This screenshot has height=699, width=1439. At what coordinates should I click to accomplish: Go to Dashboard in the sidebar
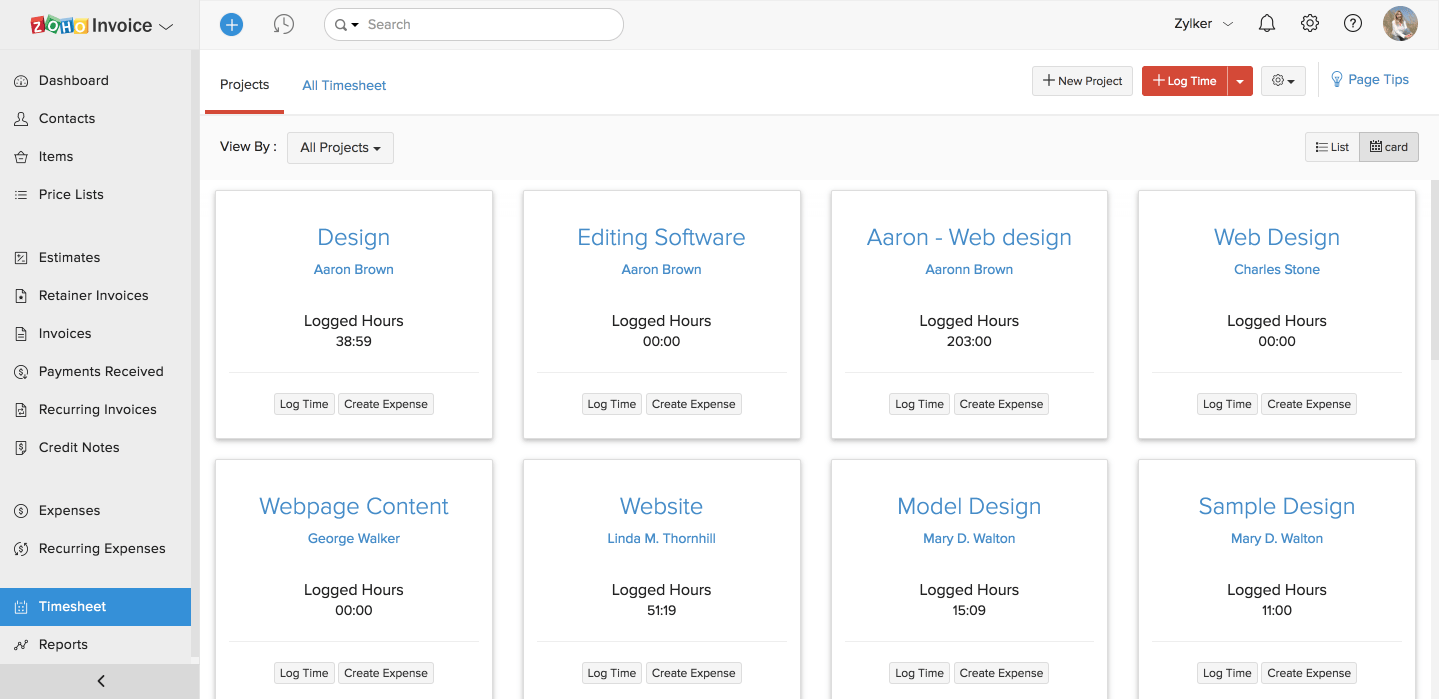[x=73, y=80]
